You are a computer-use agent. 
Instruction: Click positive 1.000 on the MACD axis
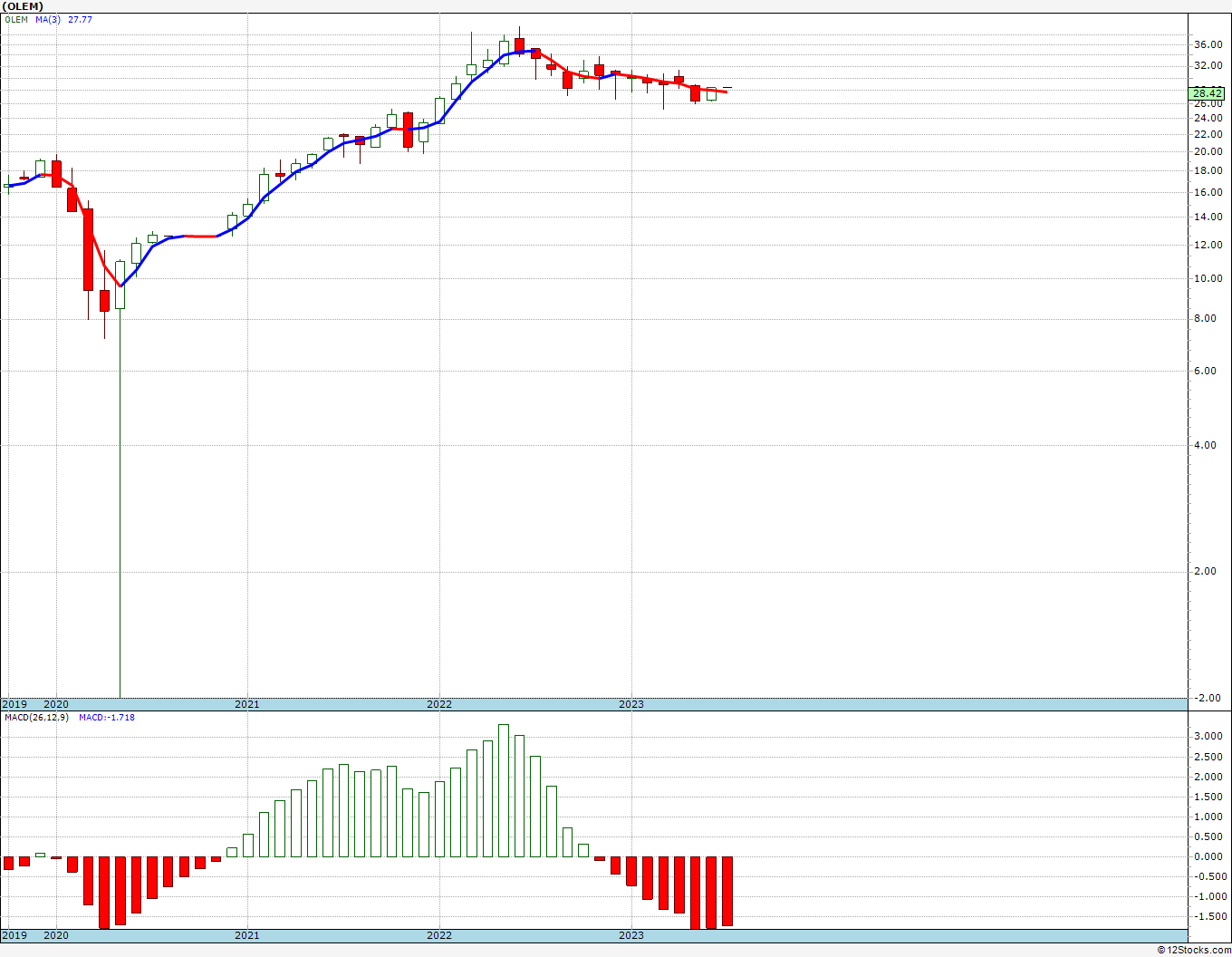1209,817
